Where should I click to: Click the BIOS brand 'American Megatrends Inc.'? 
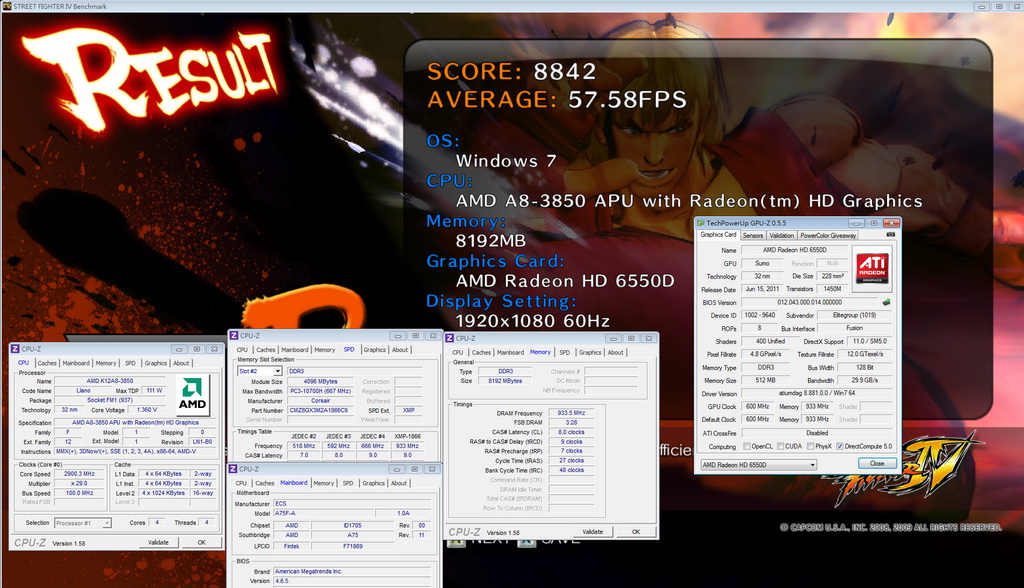351,571
